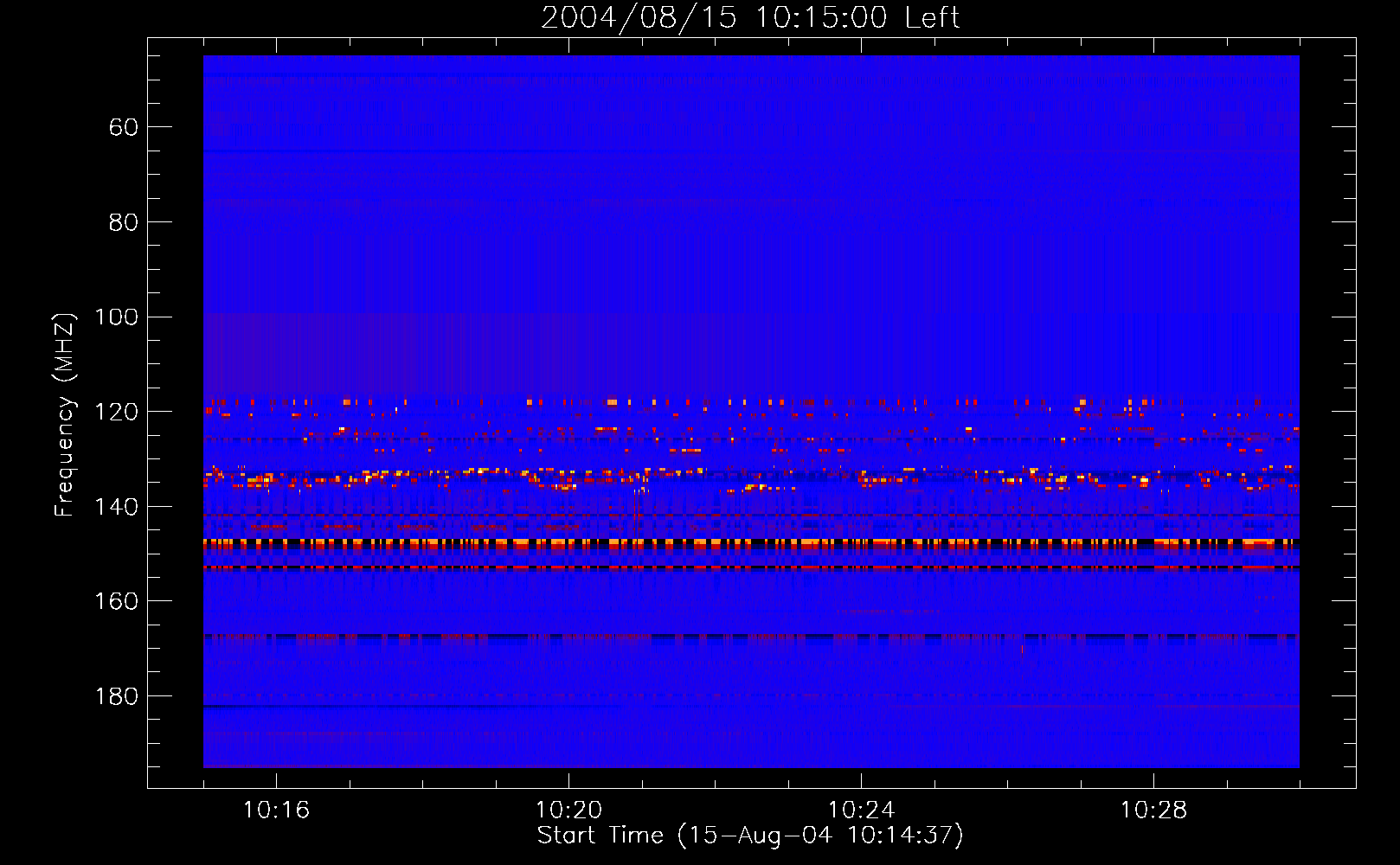Click the 120 frequency tick label
Image resolution: width=1400 pixels, height=865 pixels.
116,412
